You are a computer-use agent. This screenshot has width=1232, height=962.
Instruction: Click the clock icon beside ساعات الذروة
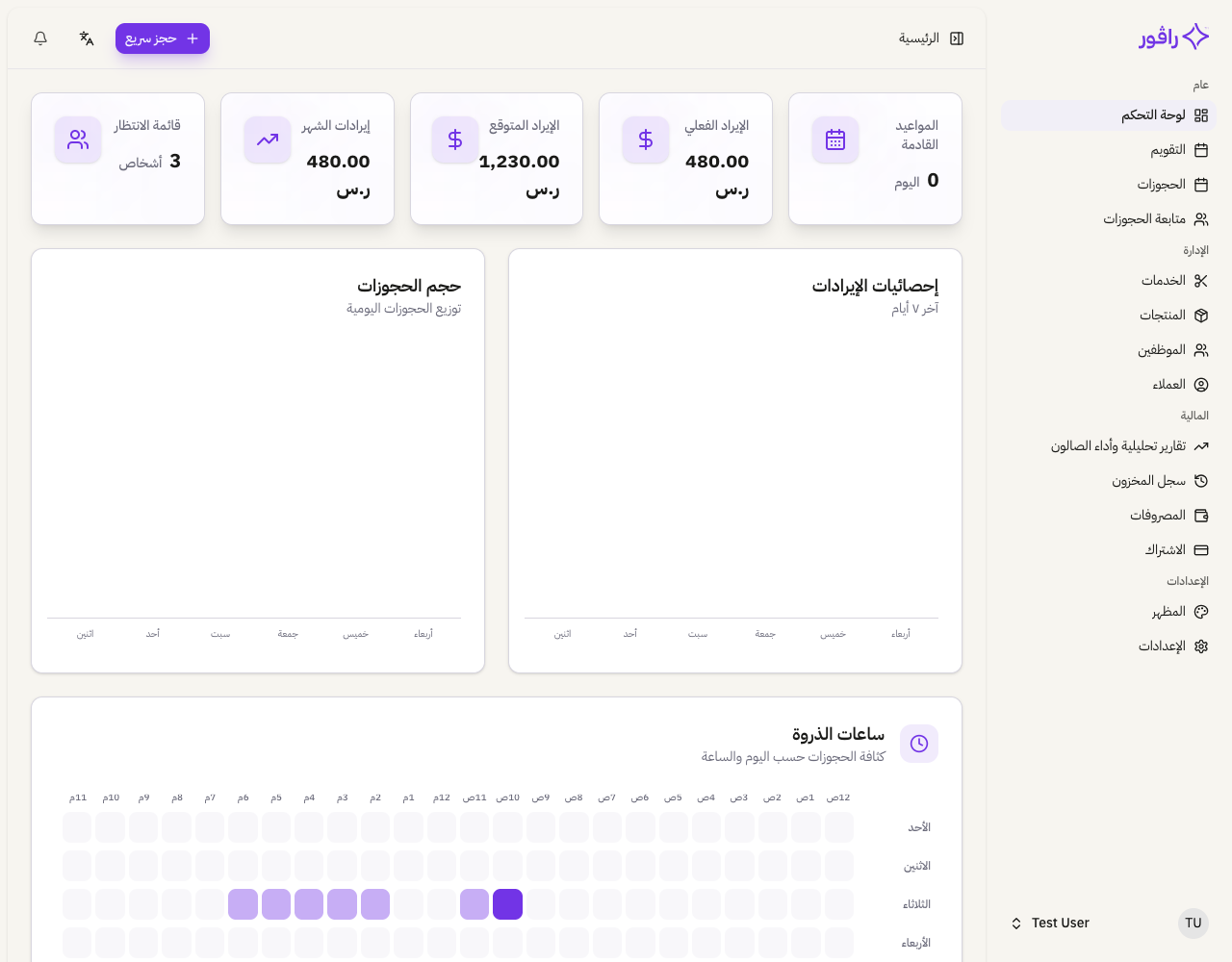[919, 744]
